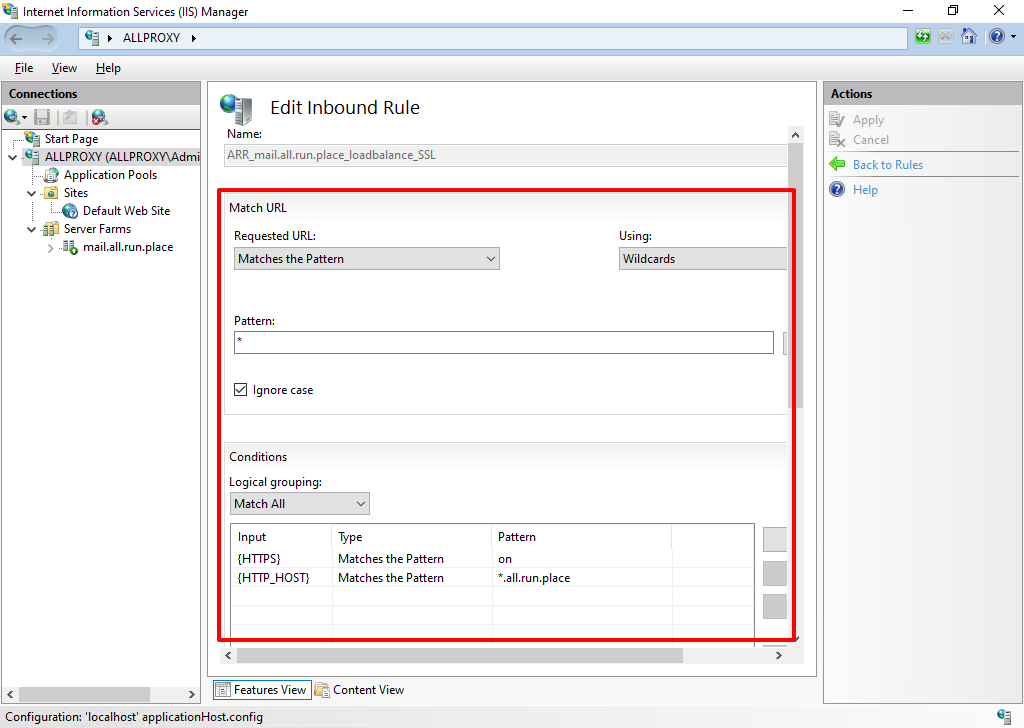The width and height of the screenshot is (1024, 728).
Task: Switch to Content View tab
Action: click(x=360, y=689)
